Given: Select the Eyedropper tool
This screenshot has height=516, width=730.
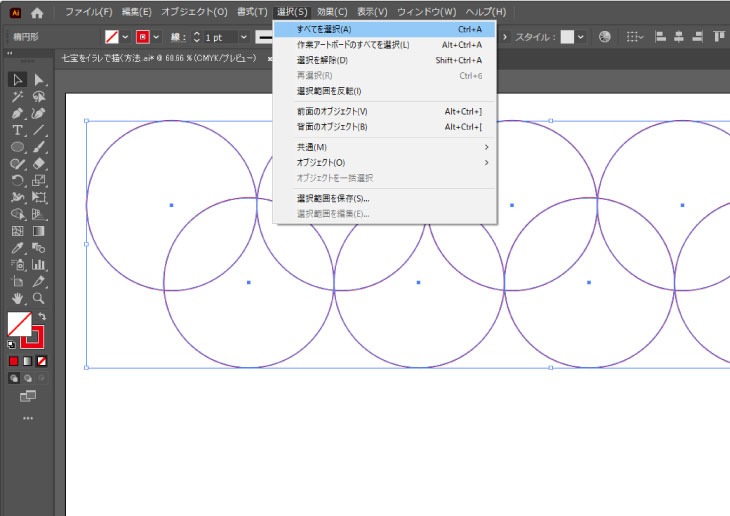Looking at the screenshot, I should click(x=17, y=248).
